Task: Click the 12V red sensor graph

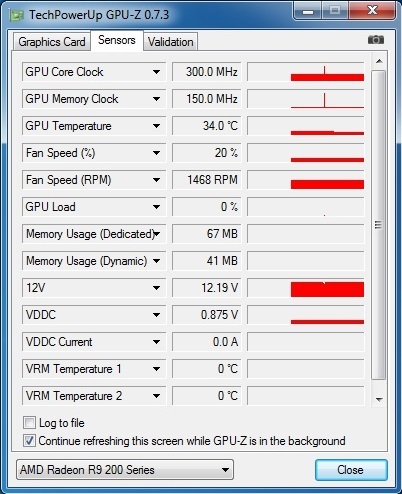Action: 306,288
